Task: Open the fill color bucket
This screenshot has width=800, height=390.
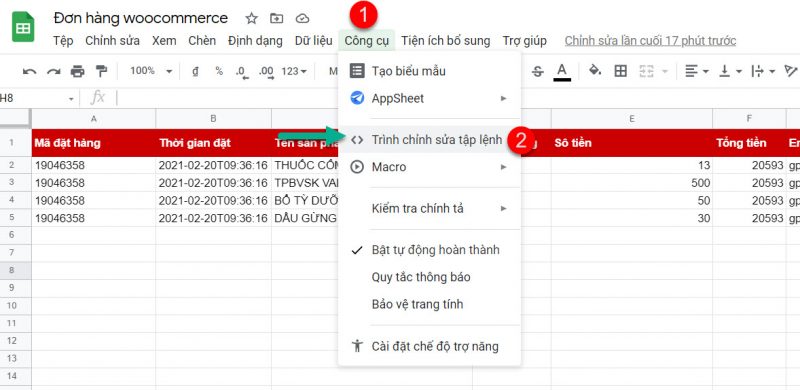Action: pos(595,70)
